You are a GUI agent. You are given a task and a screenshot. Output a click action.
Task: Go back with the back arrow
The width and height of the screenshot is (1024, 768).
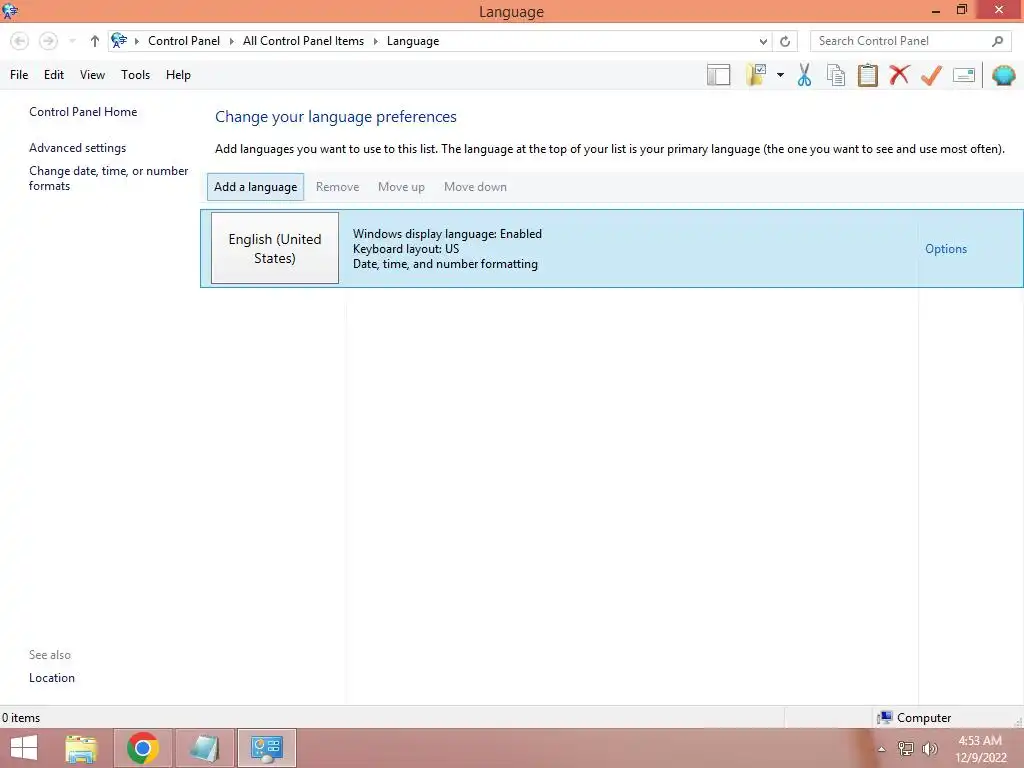coord(20,41)
